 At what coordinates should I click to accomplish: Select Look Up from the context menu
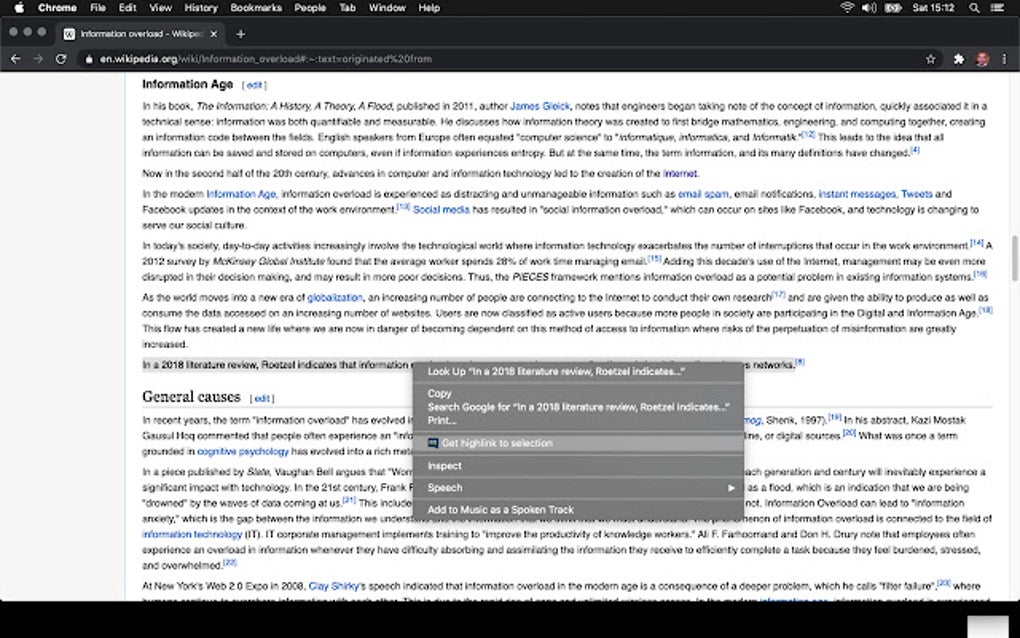point(578,371)
